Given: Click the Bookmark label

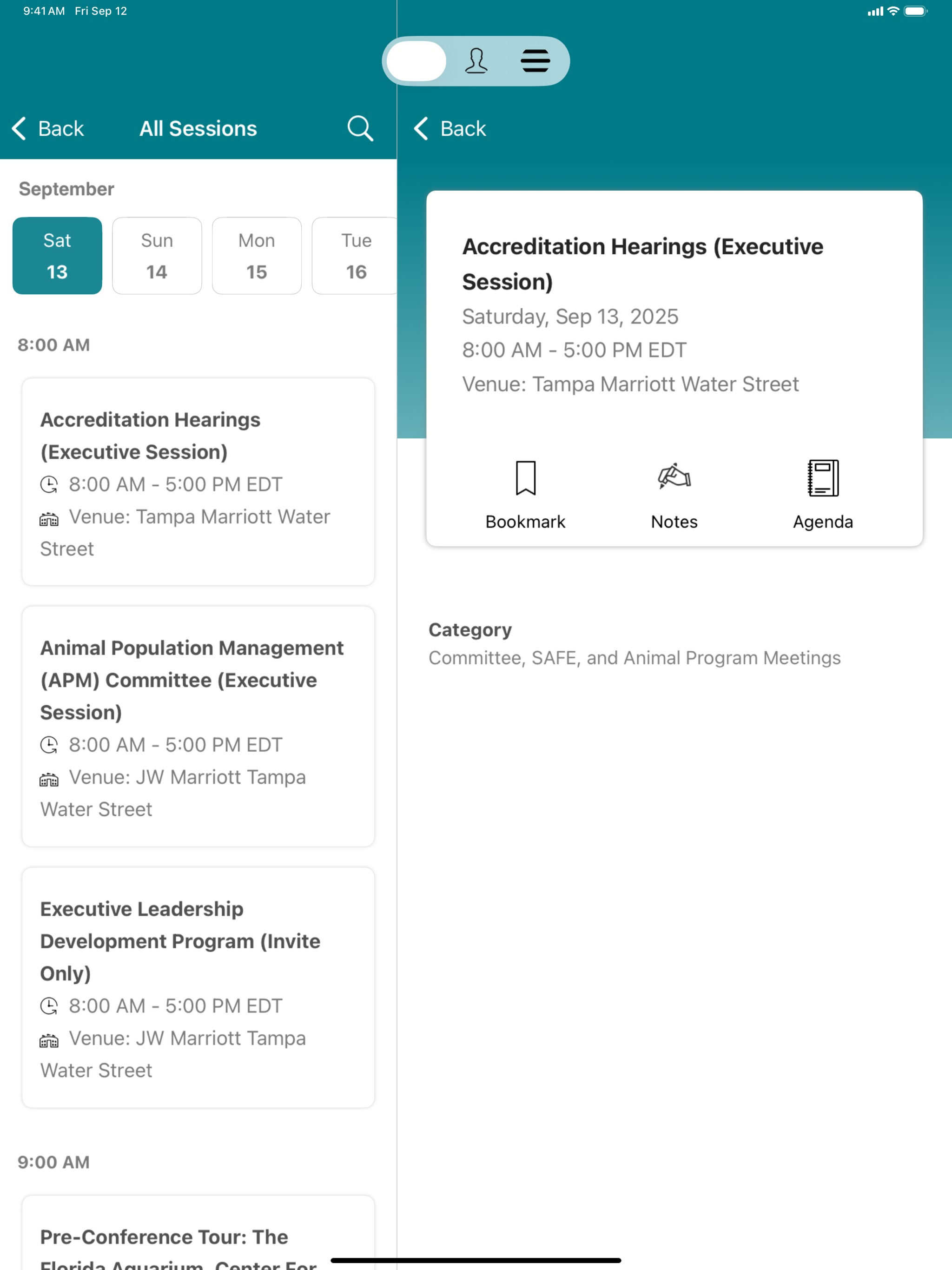Looking at the screenshot, I should [525, 521].
